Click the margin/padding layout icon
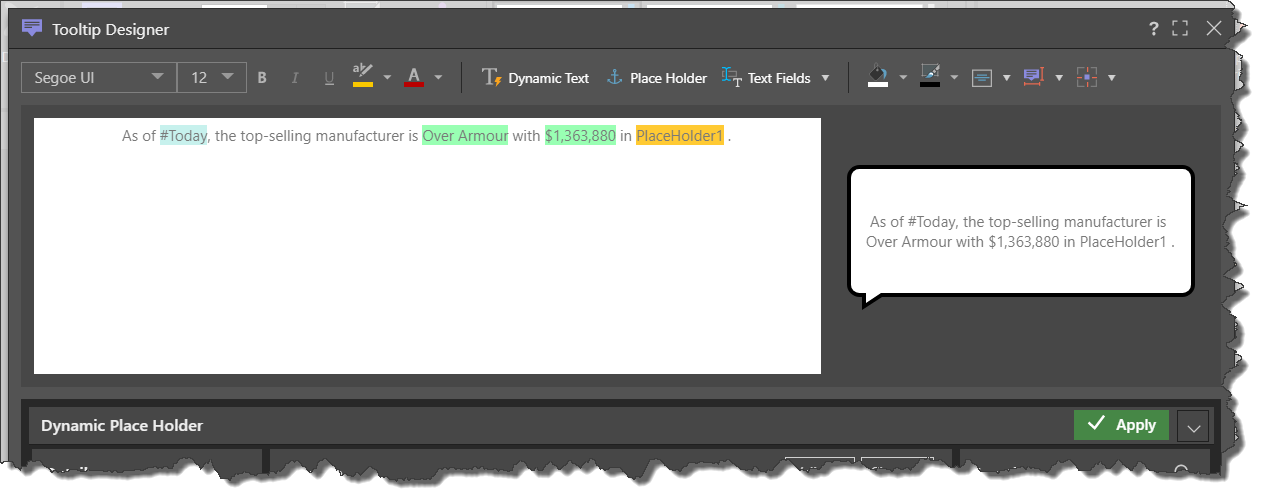Viewport: 1268px width, 501px height. point(1086,77)
